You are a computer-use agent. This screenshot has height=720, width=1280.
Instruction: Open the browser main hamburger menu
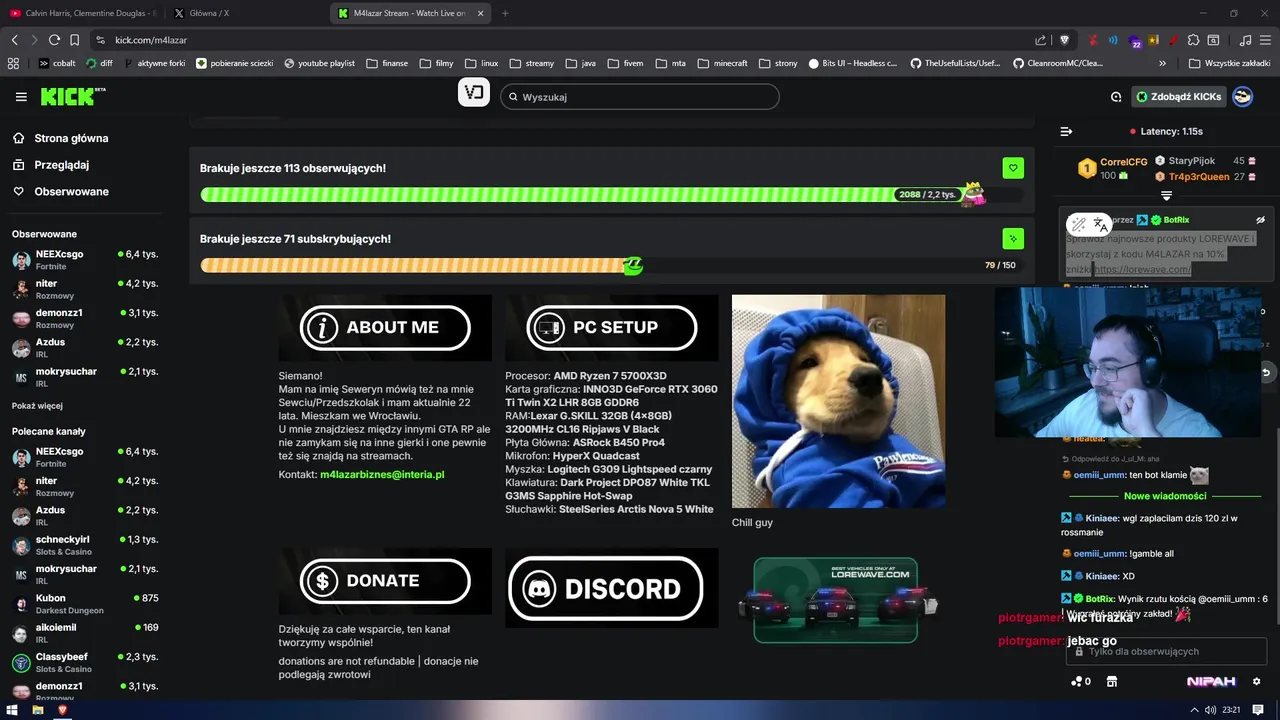(x=1266, y=40)
